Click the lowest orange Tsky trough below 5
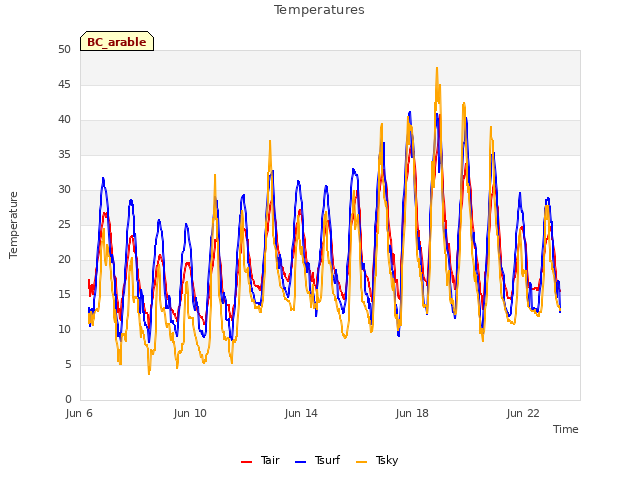Image resolution: width=640 pixels, height=480 pixels. point(149,373)
